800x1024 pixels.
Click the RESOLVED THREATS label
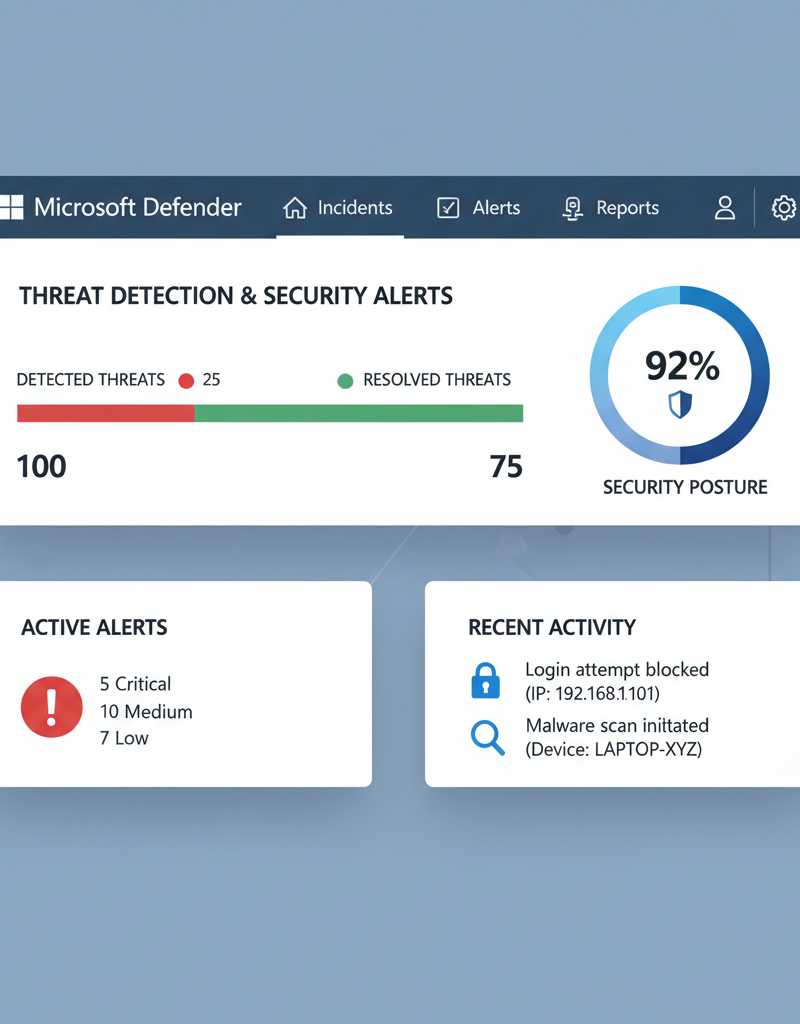pos(437,380)
